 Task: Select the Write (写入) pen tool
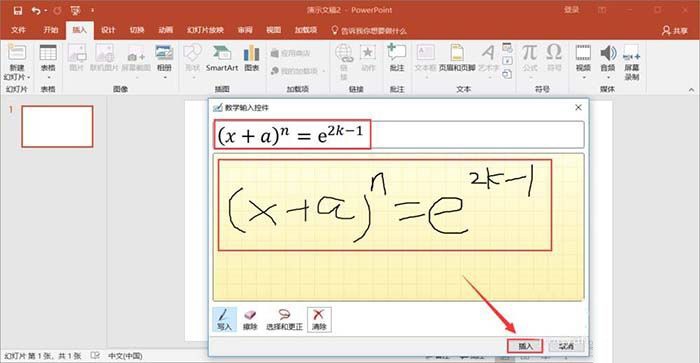[x=224, y=320]
